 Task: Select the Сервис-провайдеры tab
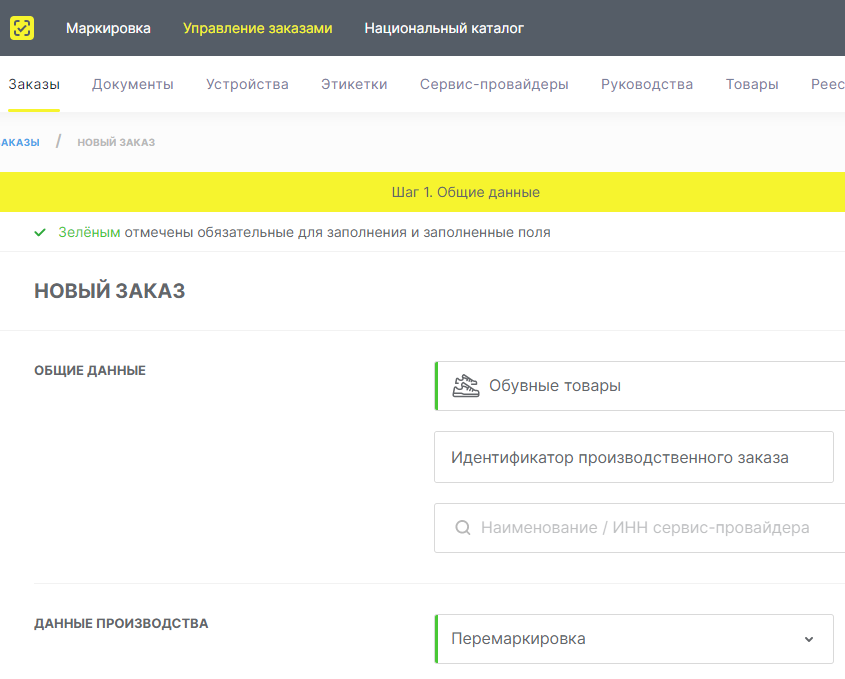[494, 84]
